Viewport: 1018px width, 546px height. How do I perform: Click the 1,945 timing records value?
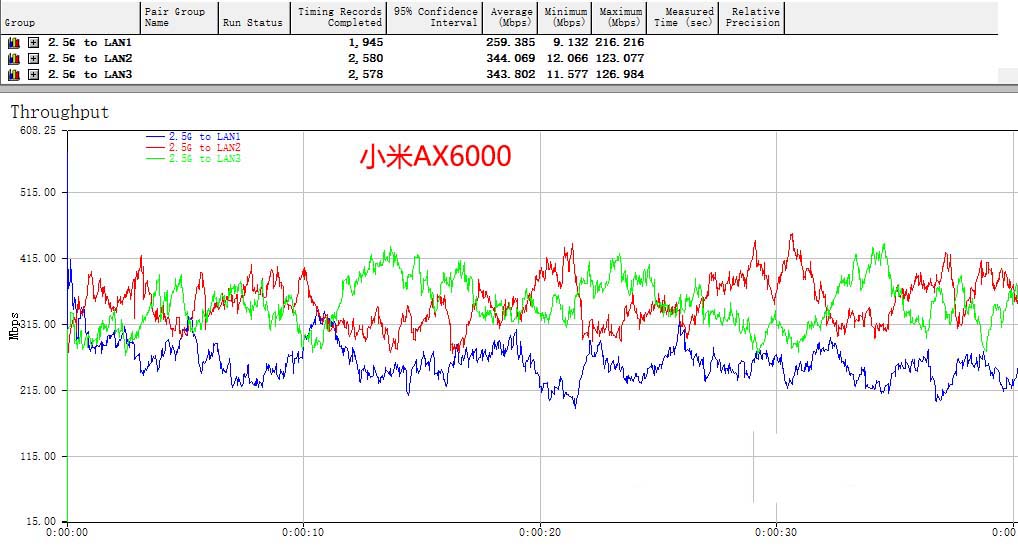click(x=366, y=42)
